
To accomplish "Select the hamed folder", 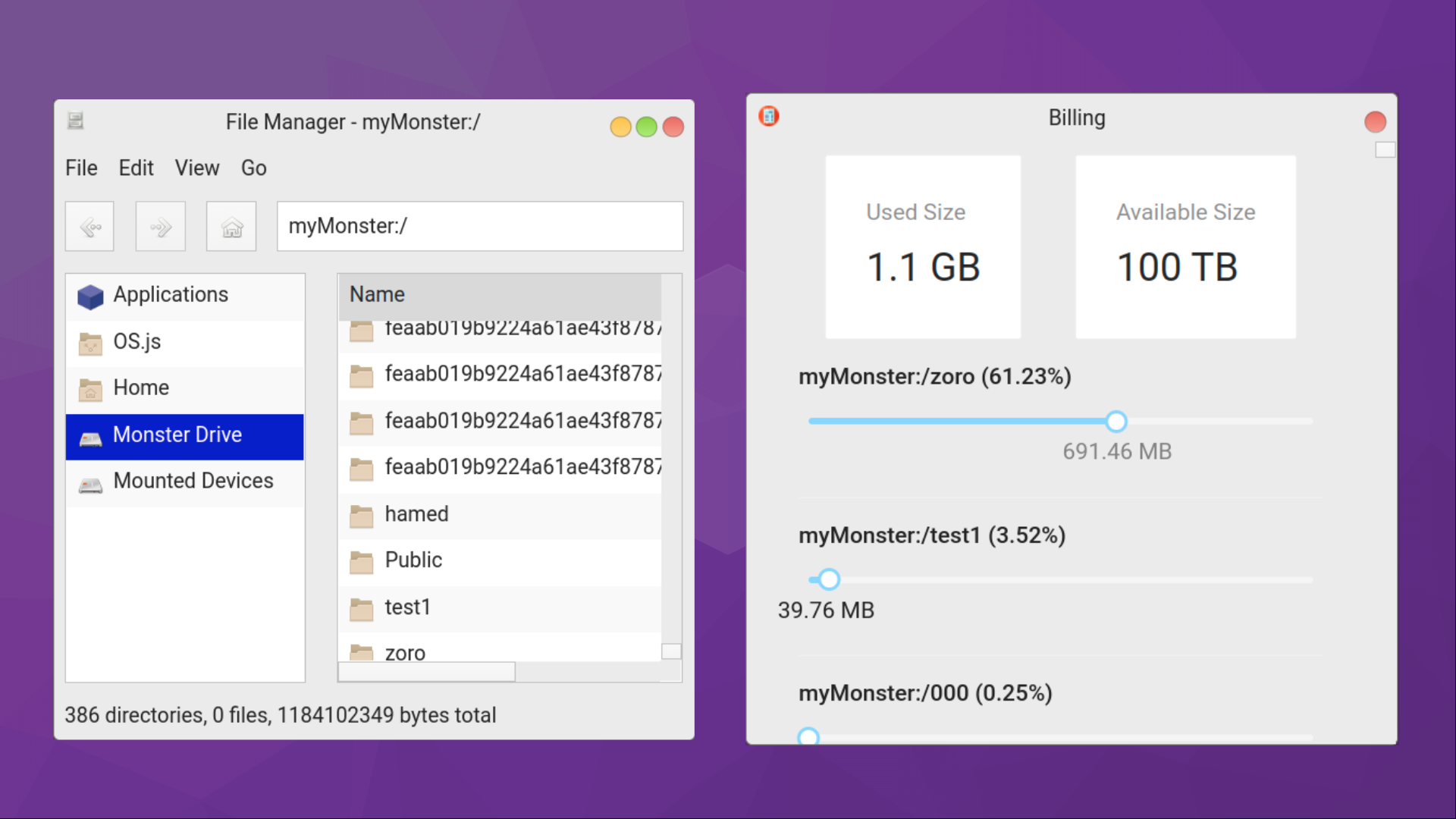I will pyautogui.click(x=416, y=515).
